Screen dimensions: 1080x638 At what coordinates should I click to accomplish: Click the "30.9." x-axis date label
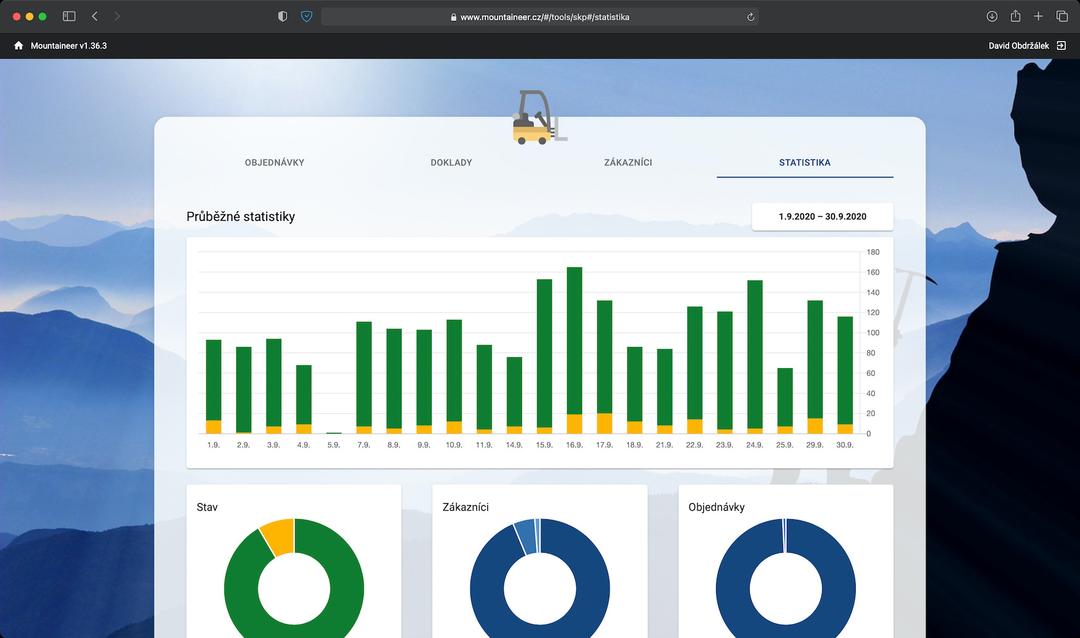click(845, 445)
